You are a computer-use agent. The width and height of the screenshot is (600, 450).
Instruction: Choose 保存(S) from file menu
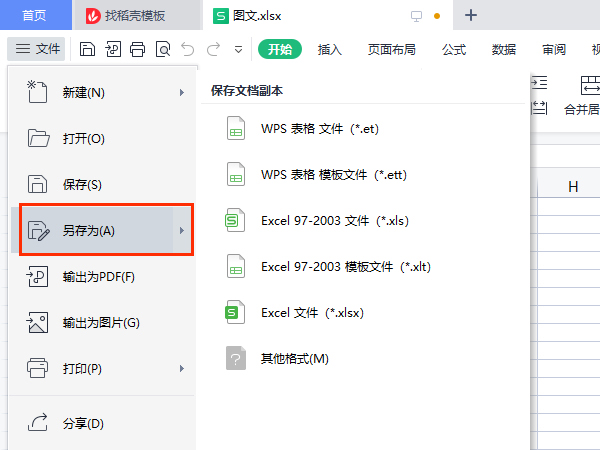pos(103,184)
